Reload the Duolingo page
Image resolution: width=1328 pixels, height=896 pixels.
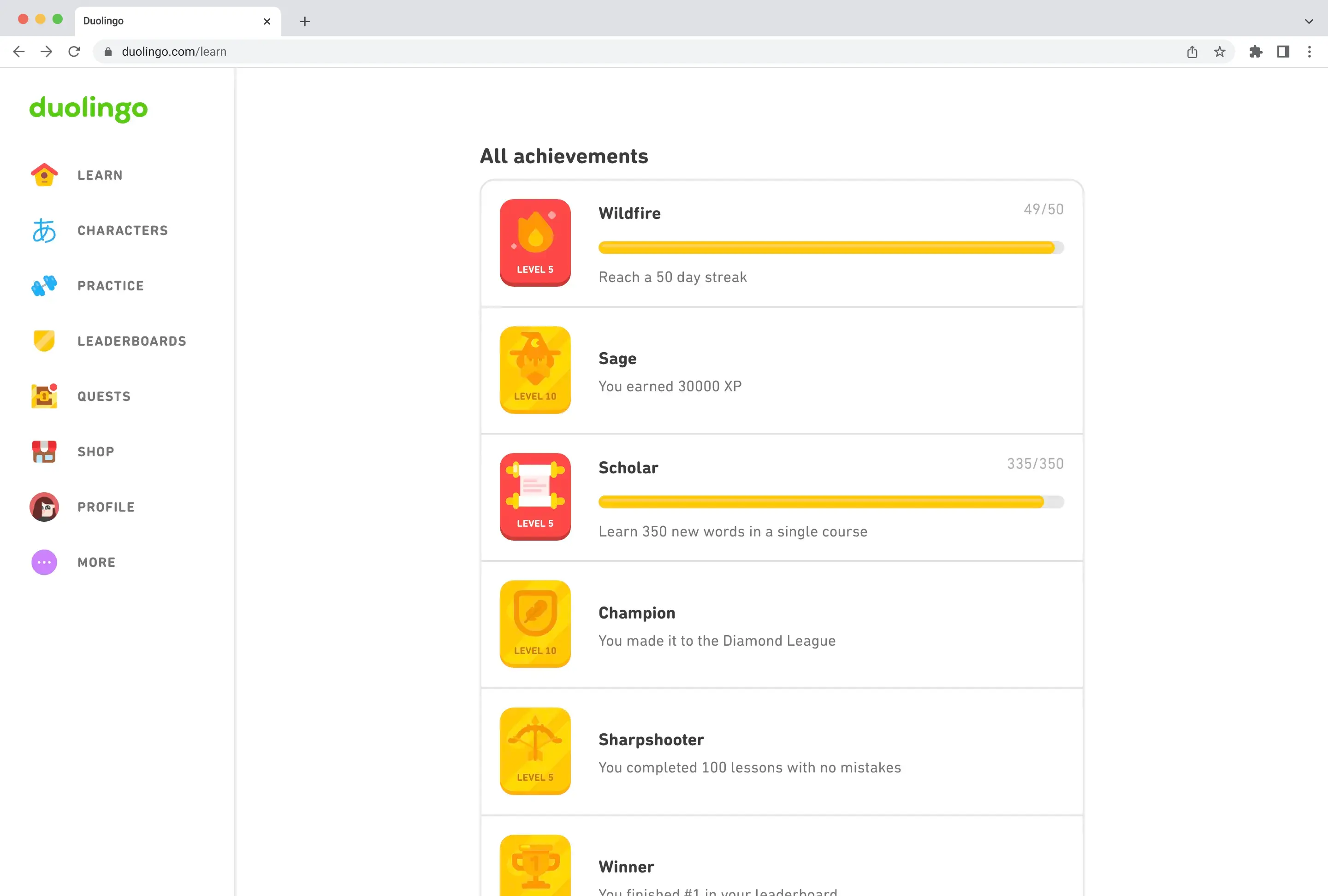(74, 52)
